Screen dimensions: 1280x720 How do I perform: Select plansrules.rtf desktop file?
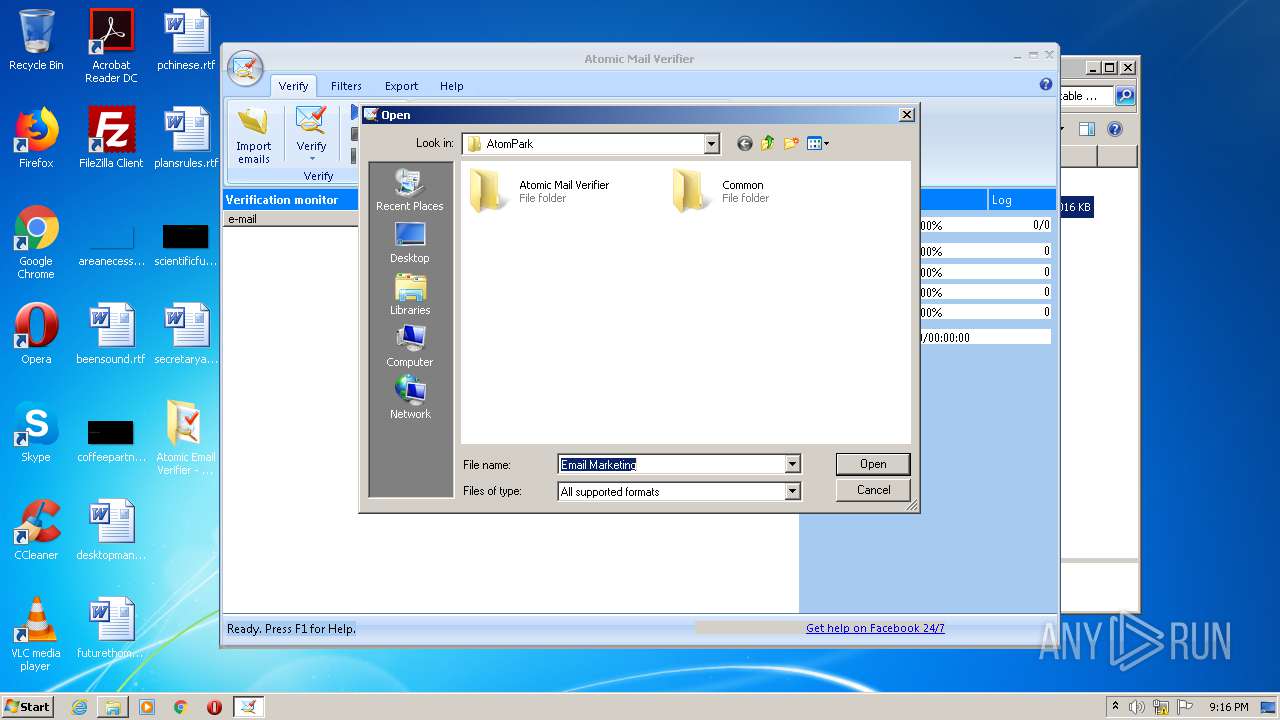coord(186,138)
